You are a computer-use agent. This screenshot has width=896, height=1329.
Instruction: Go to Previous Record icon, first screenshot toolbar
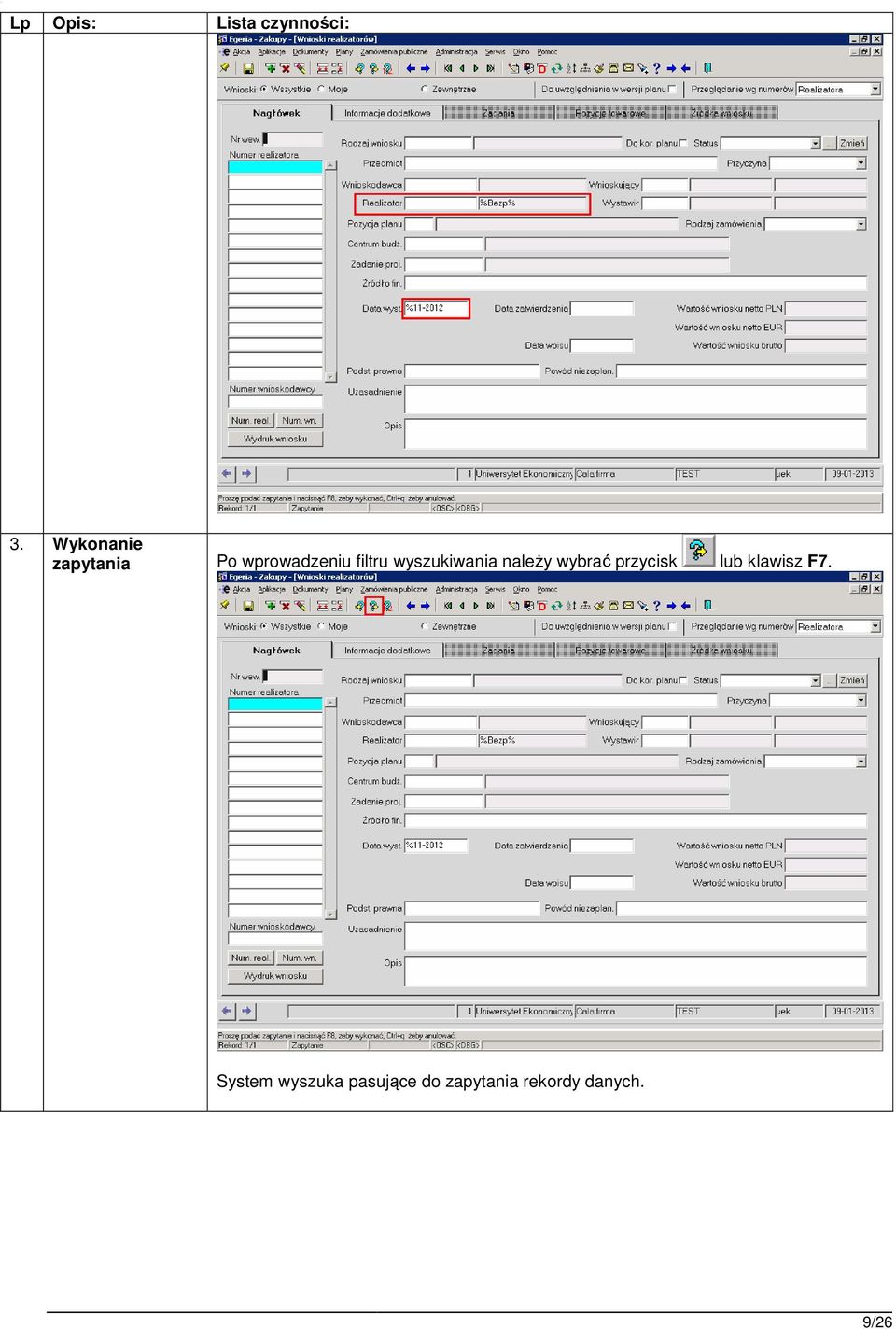[461, 68]
